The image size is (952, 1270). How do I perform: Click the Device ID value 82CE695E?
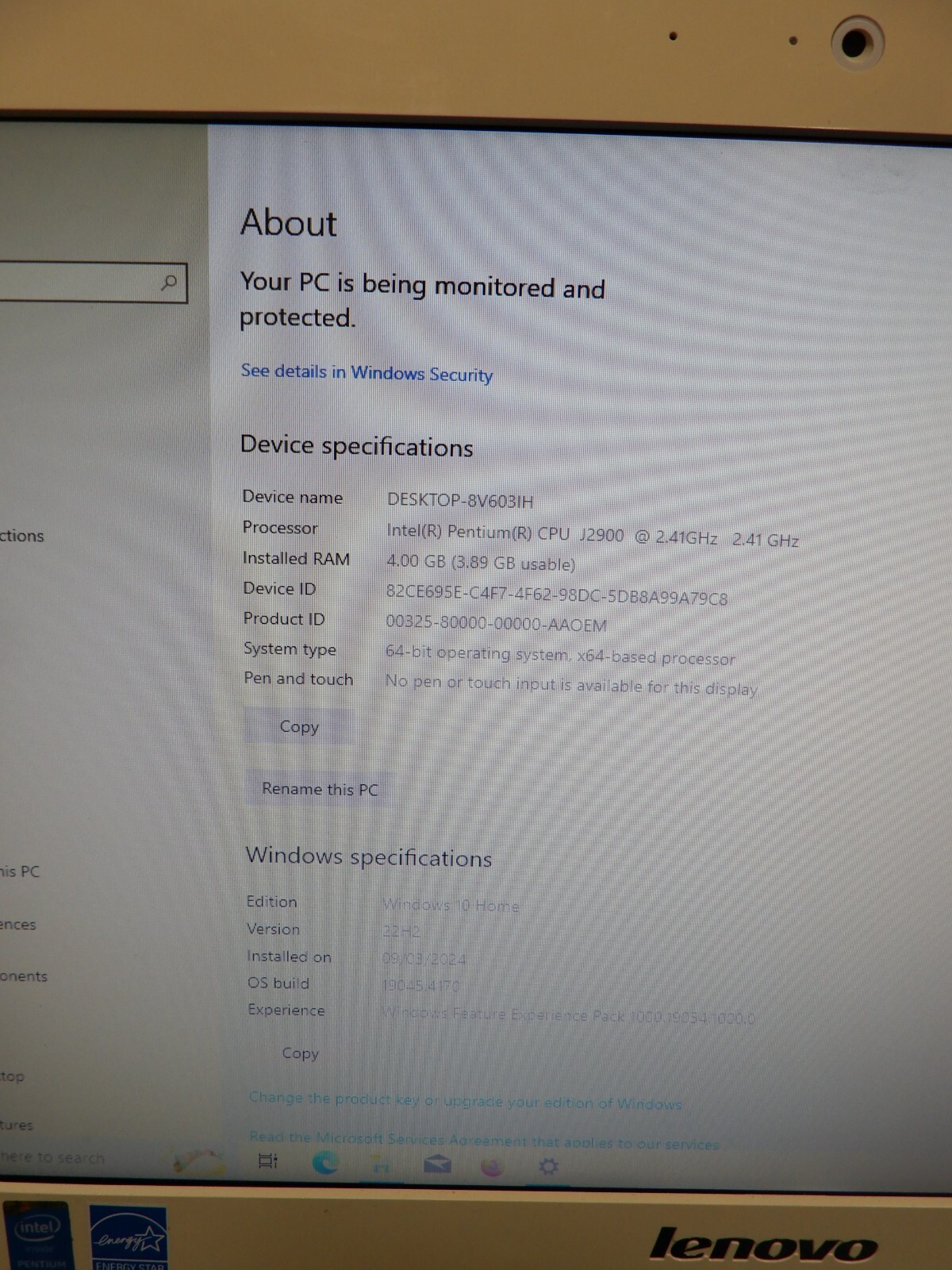coord(557,595)
